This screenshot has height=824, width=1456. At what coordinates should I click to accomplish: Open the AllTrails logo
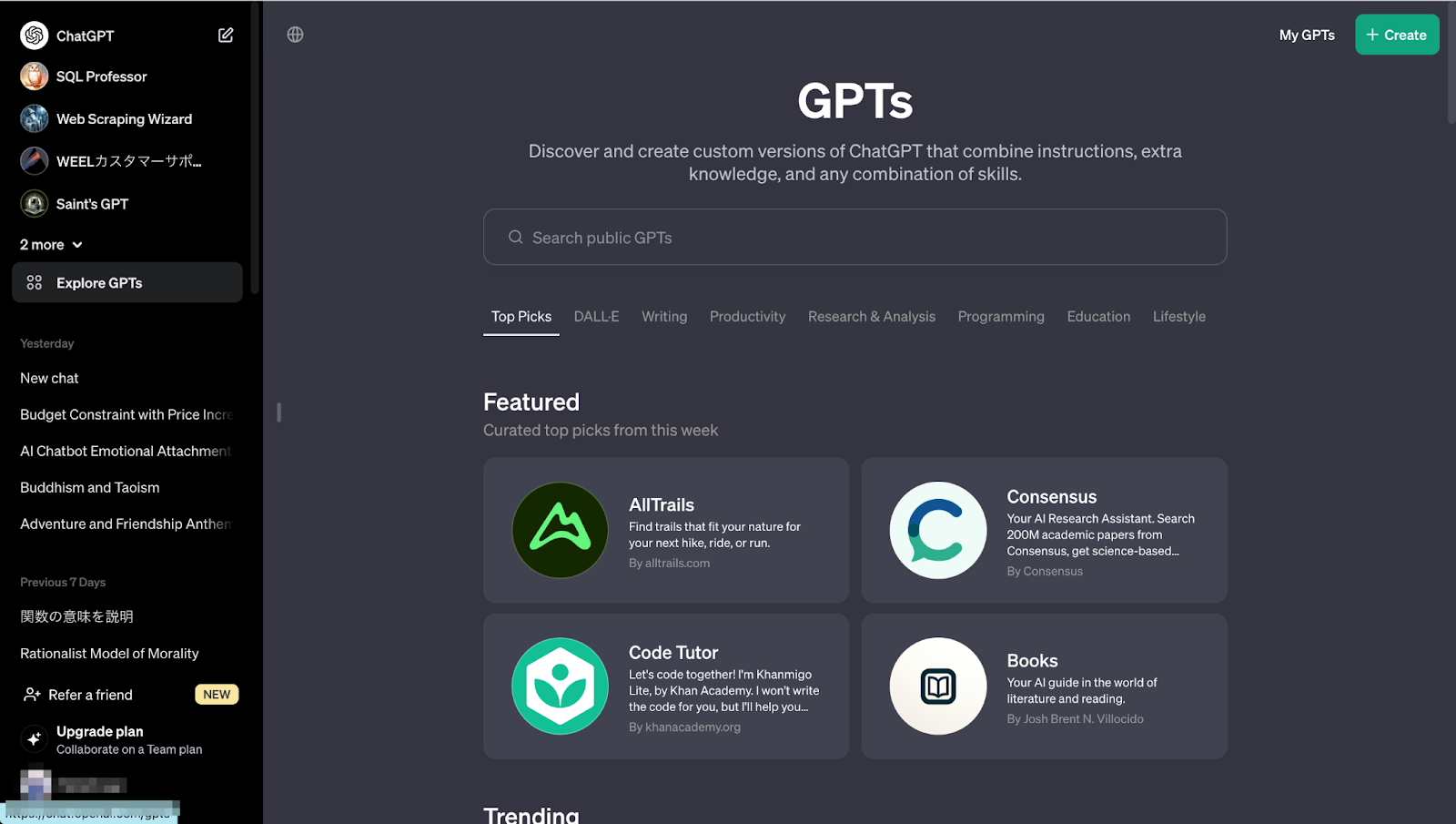(560, 530)
